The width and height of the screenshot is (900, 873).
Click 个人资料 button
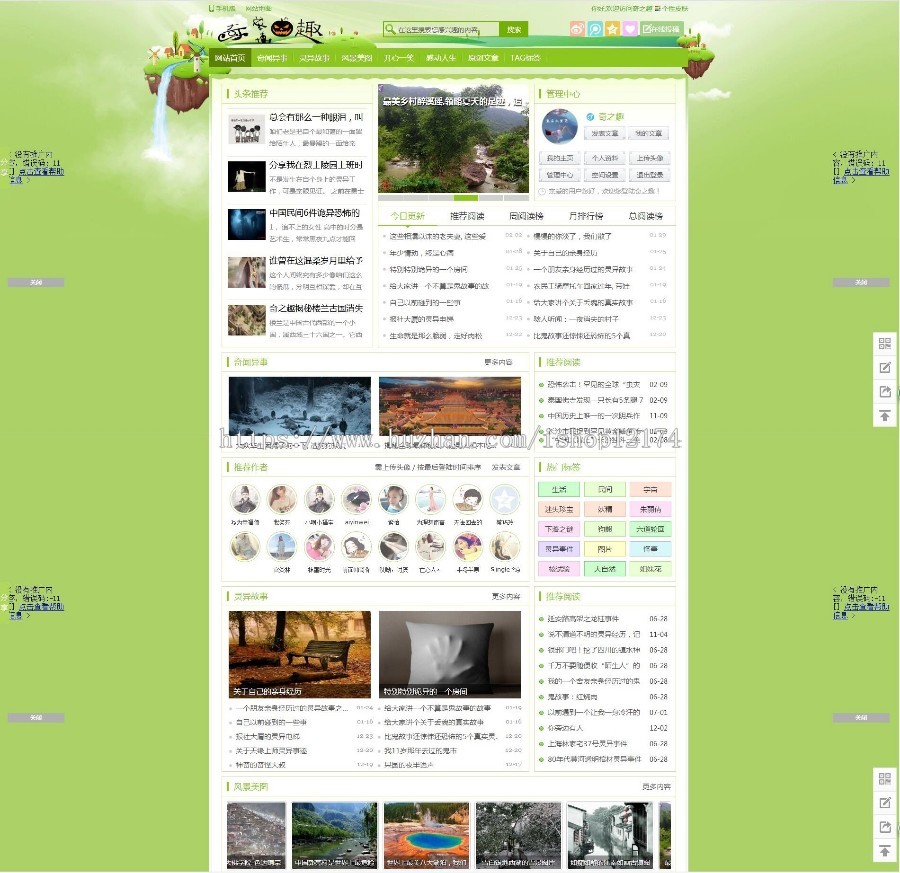[604, 158]
